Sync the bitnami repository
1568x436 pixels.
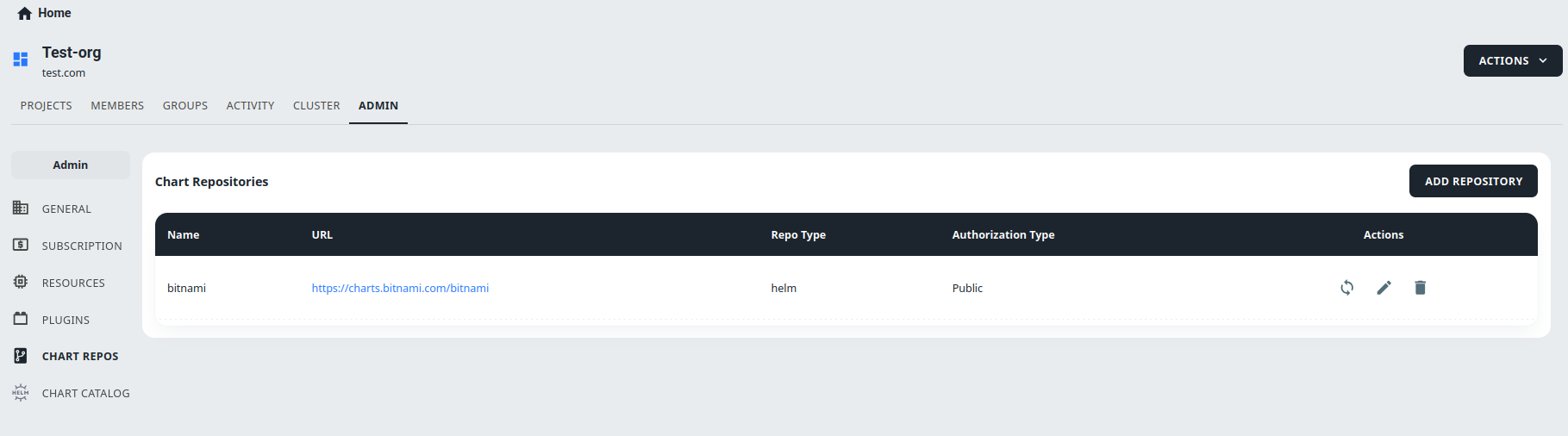[1347, 288]
